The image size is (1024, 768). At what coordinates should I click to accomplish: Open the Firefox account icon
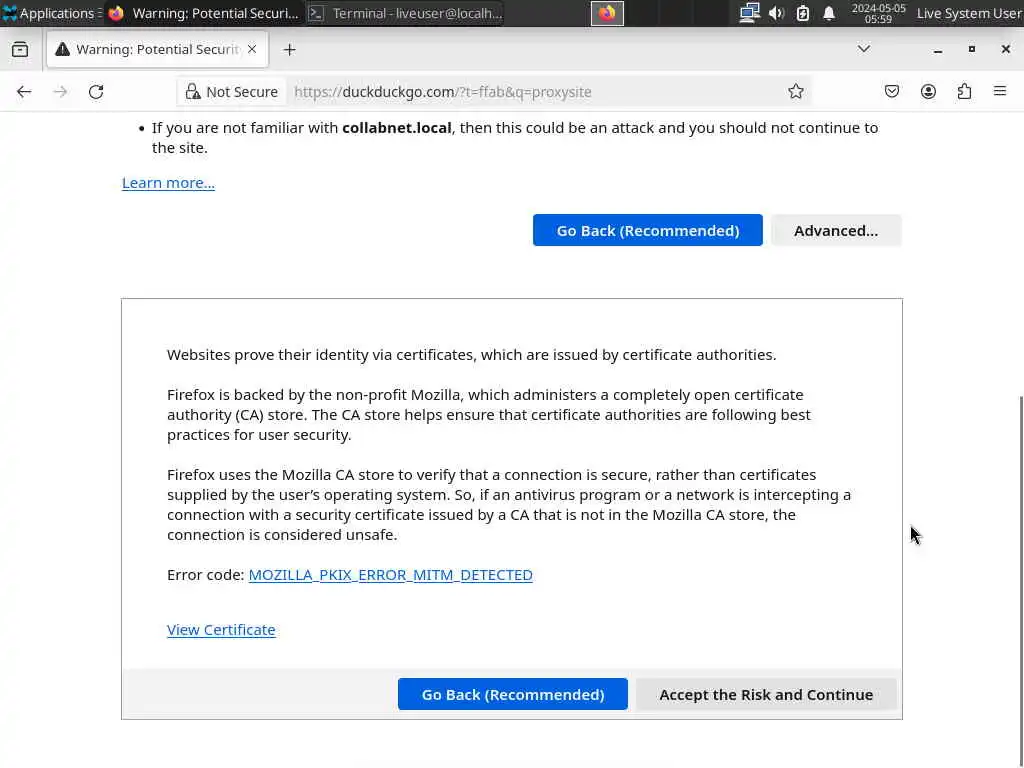coord(928,91)
